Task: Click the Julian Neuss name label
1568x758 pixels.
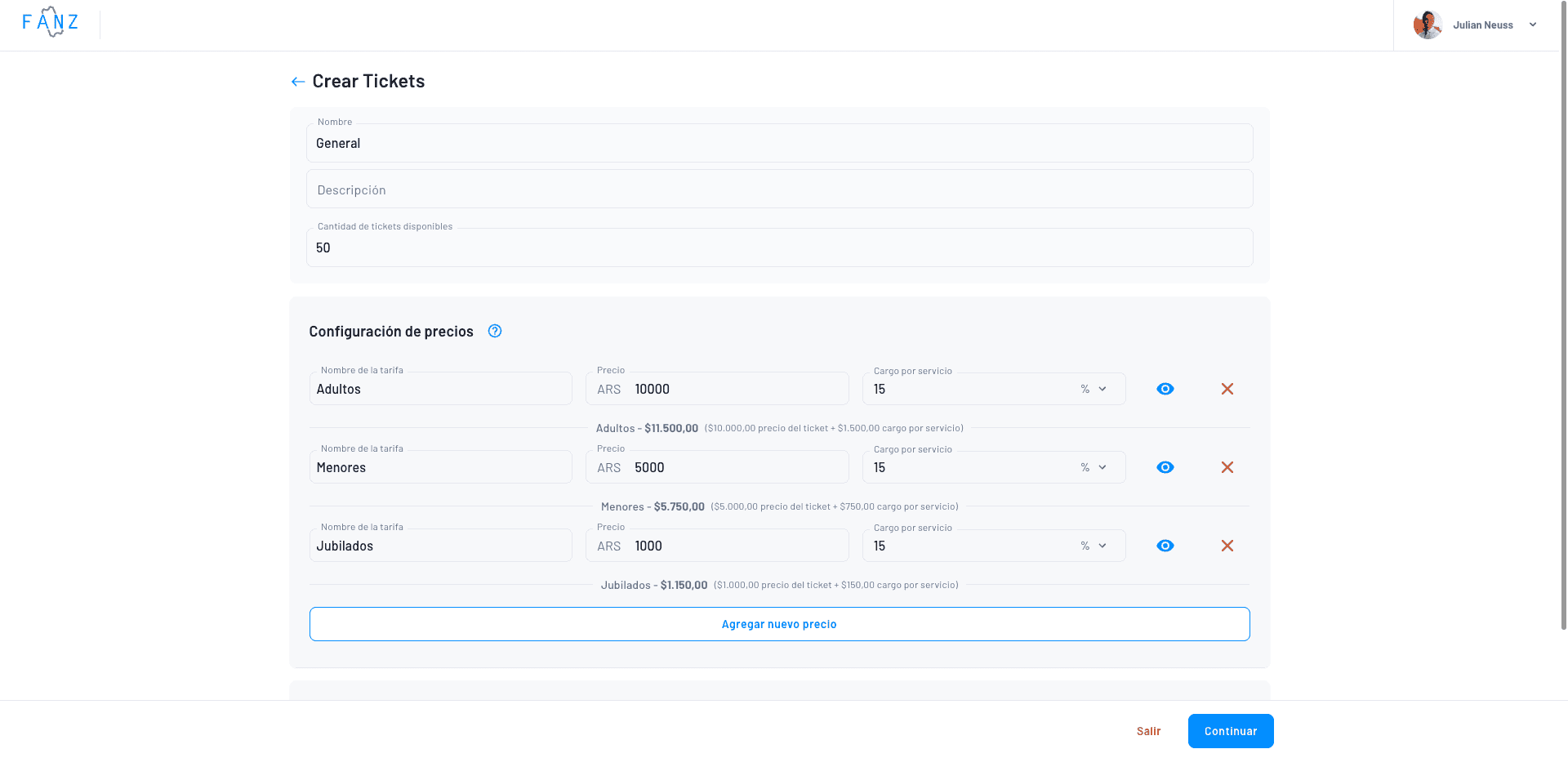Action: click(1483, 25)
